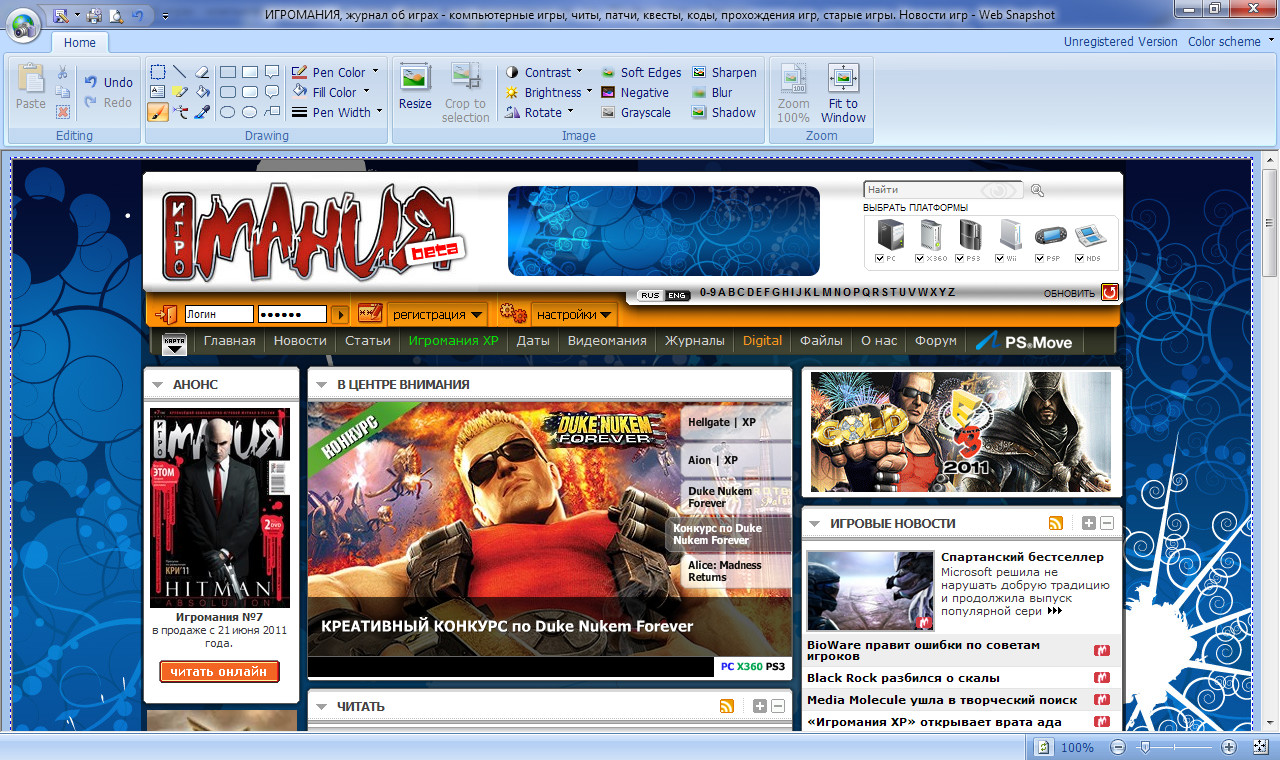Toggle the PSP platform checkbox

[x=1039, y=258]
